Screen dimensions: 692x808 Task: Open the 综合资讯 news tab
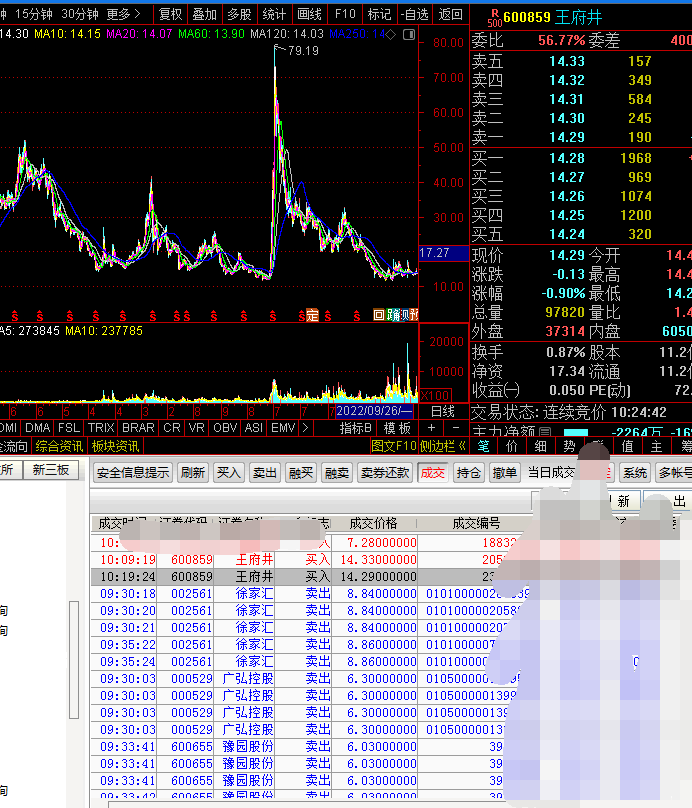(59, 446)
